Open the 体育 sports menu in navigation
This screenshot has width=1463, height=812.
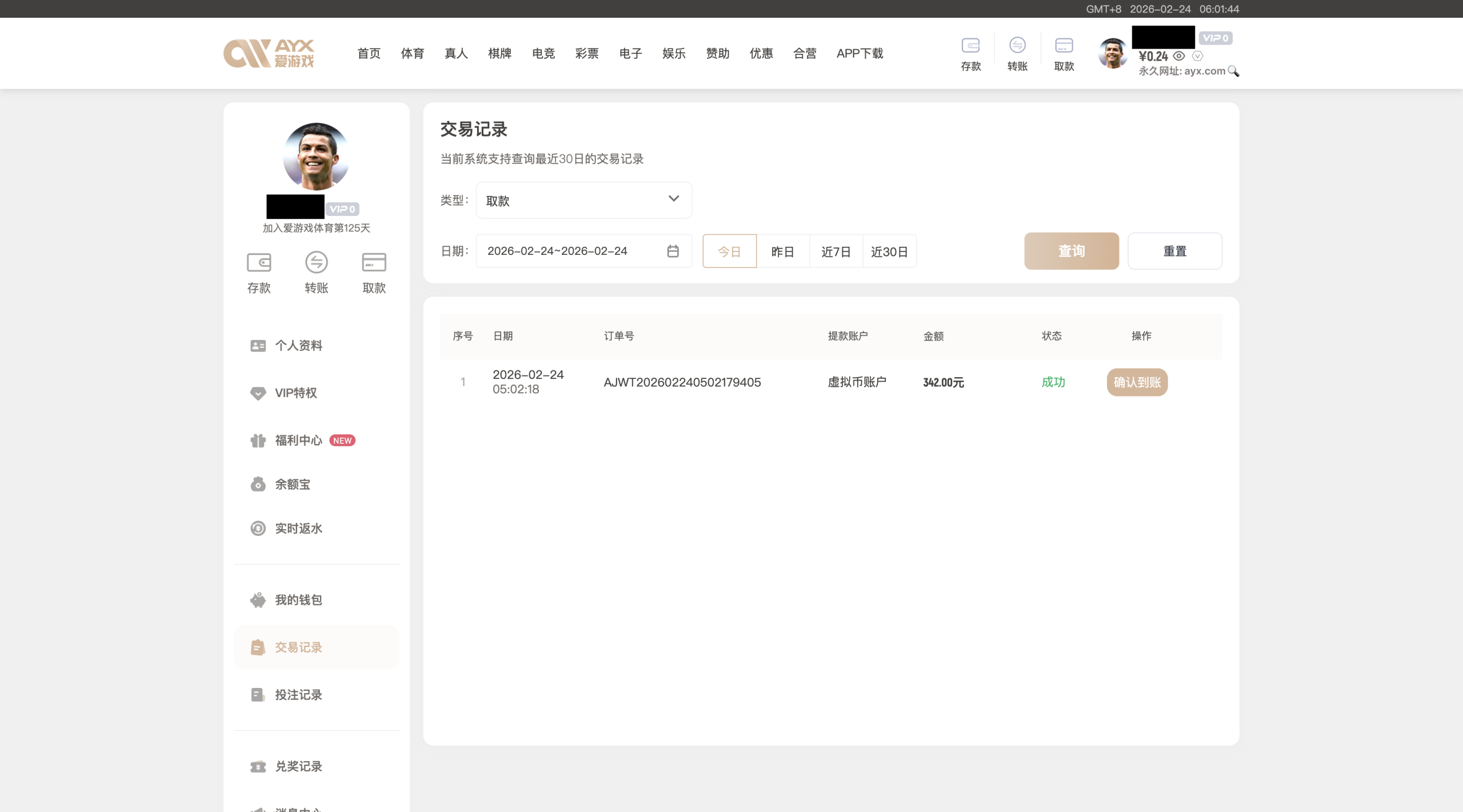(412, 54)
